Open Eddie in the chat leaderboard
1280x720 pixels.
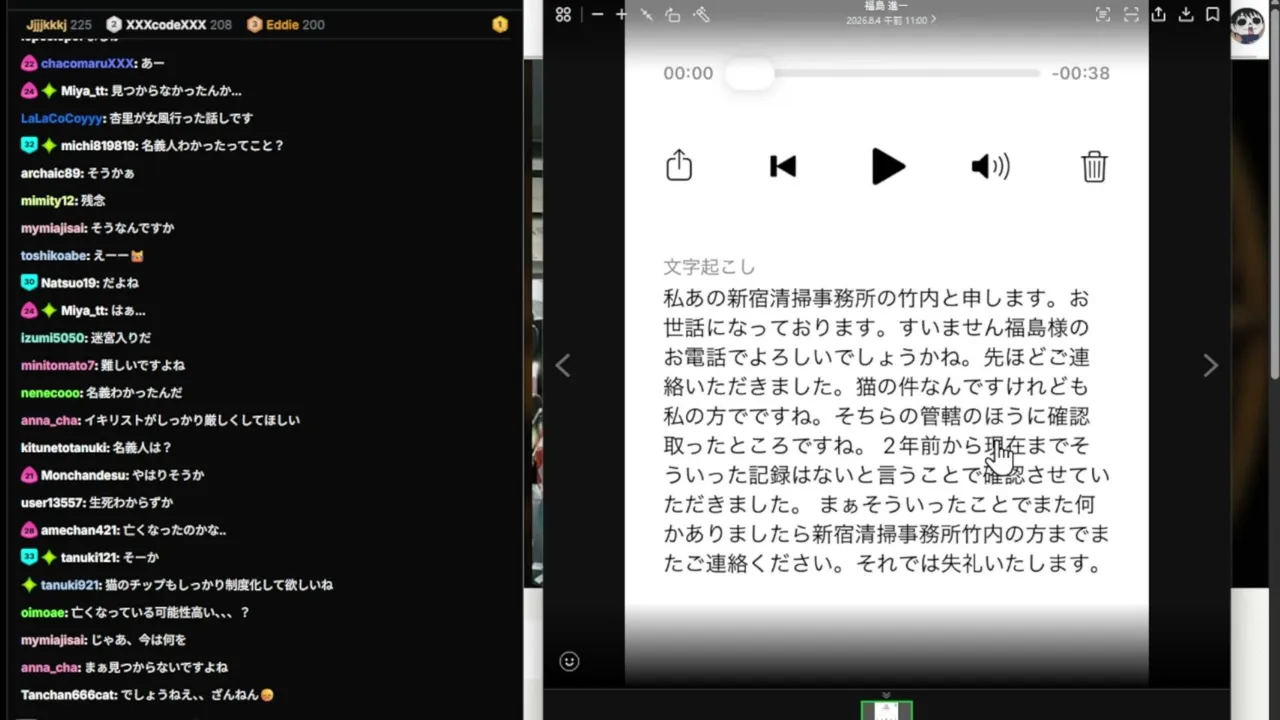(282, 24)
